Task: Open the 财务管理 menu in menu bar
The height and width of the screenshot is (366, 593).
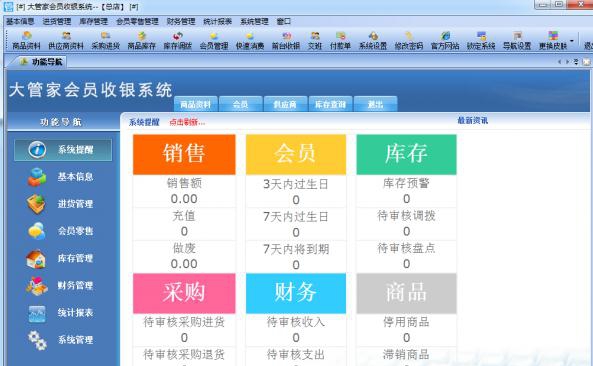Action: tap(181, 22)
